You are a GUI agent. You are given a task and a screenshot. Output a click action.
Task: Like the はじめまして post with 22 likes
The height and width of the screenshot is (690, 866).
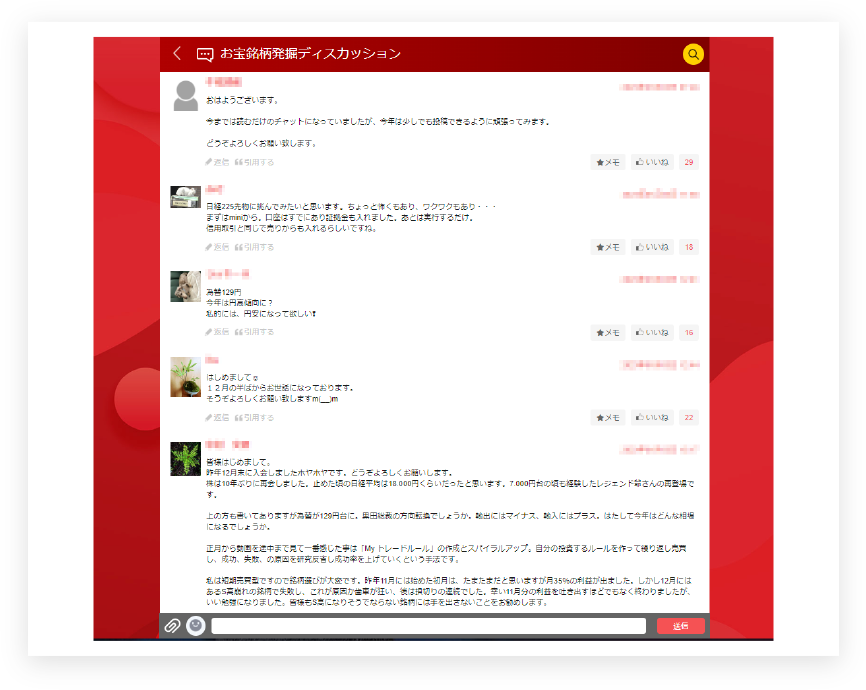[652, 417]
